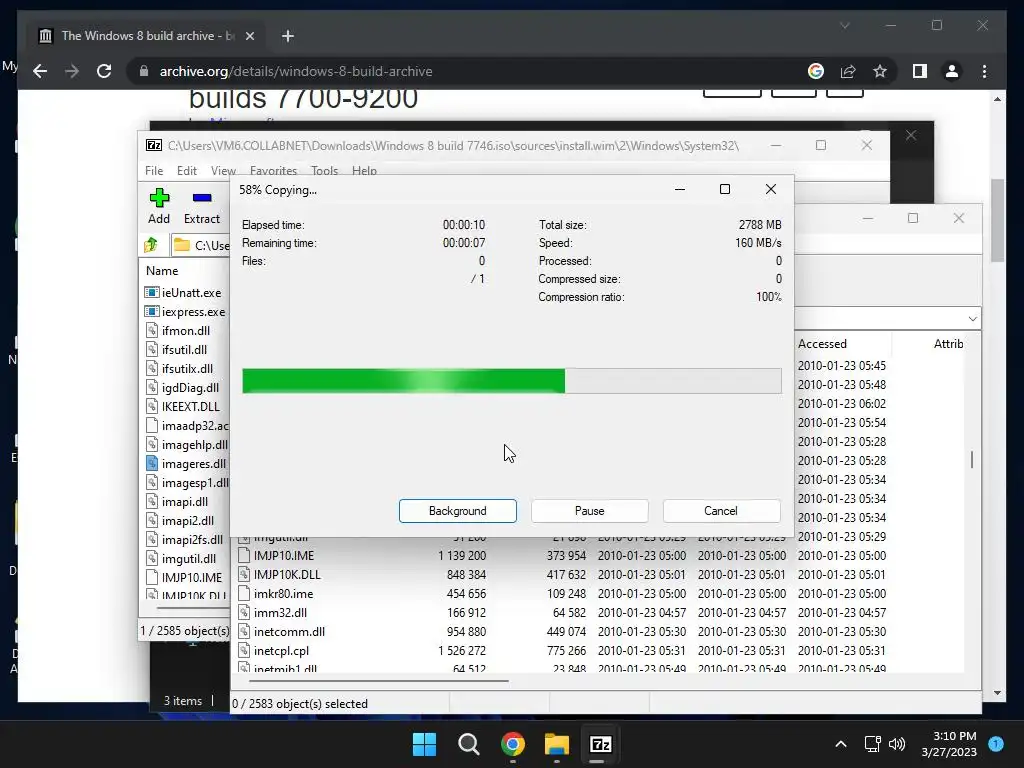The height and width of the screenshot is (768, 1024).
Task: Close the Windows 8 build archive tab
Action: pyautogui.click(x=249, y=36)
